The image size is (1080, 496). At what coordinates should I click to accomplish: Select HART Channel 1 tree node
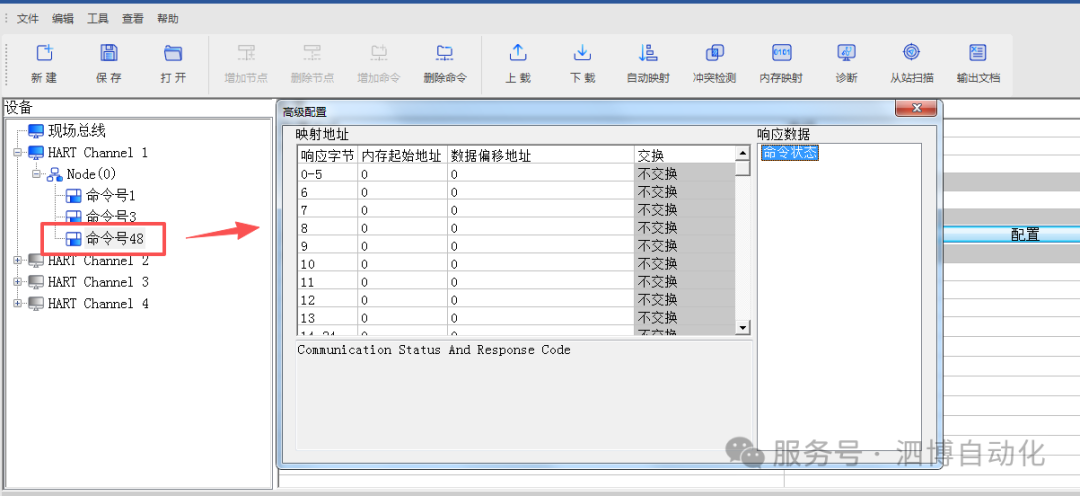coord(97,152)
